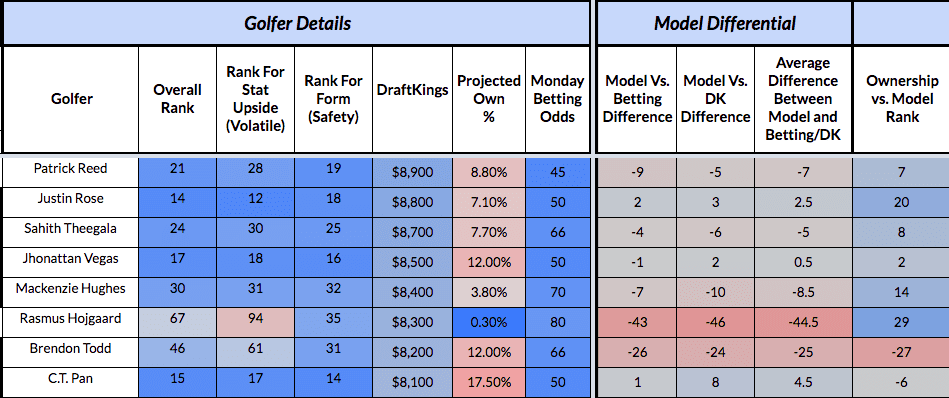Screen dimensions: 949x398
Task: Click Justin Rose's ownership rank 20 cell
Action: [x=901, y=202]
